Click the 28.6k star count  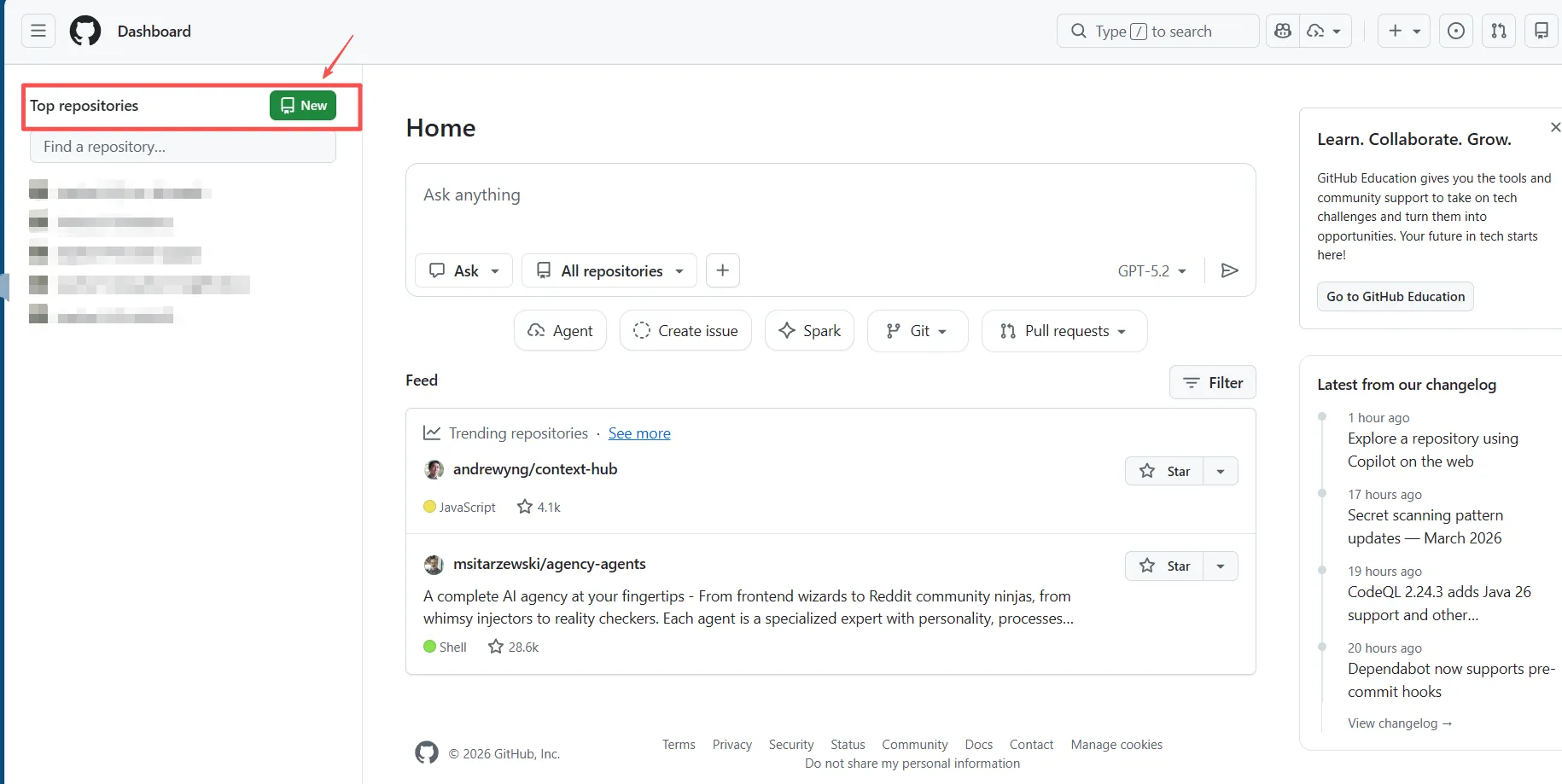point(514,647)
